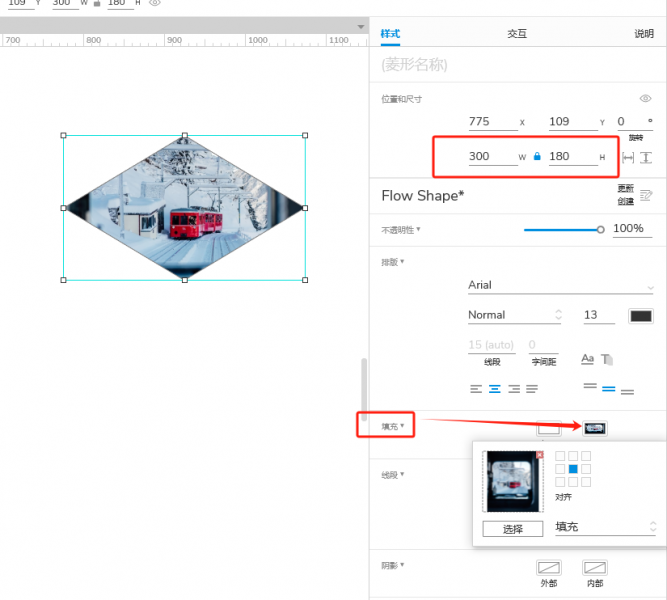Click the text shadow icon
Screen dimensions: 667x600
(x=607, y=359)
